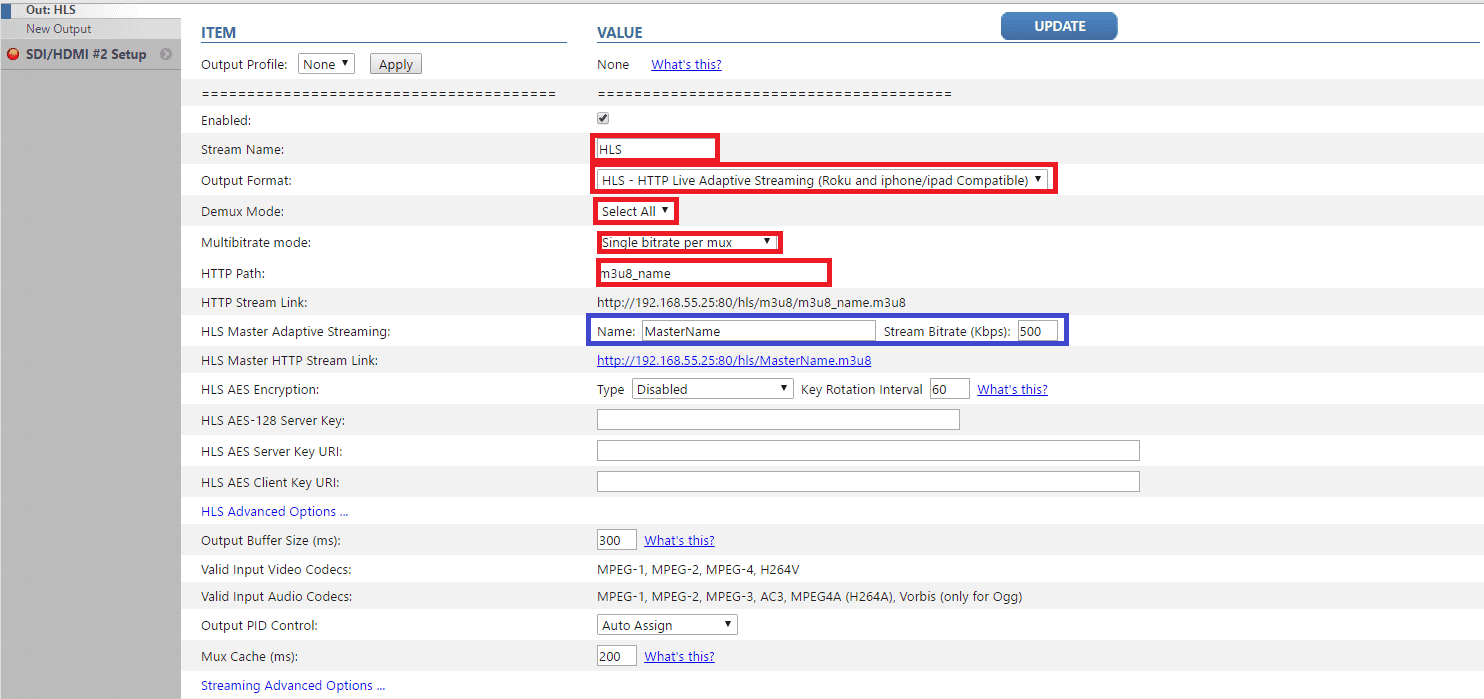
Task: Open What's this link for Output Buffer Size
Action: [679, 540]
